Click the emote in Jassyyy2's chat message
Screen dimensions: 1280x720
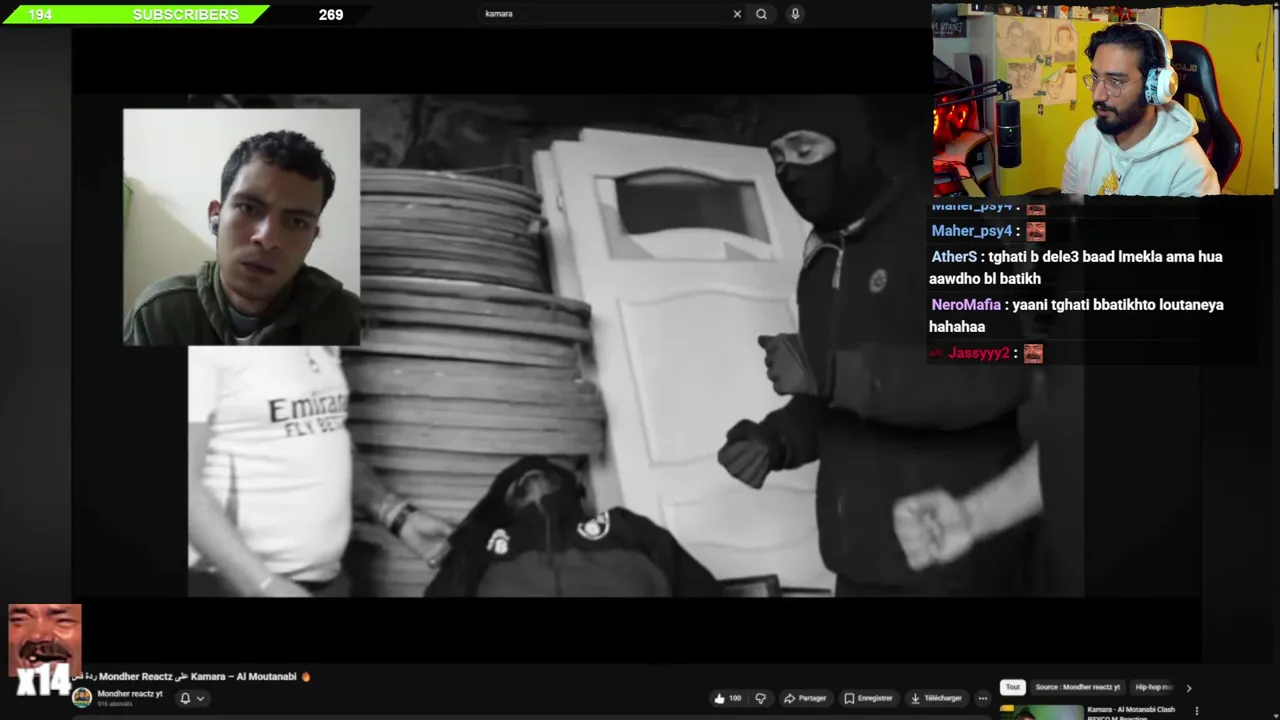1033,353
